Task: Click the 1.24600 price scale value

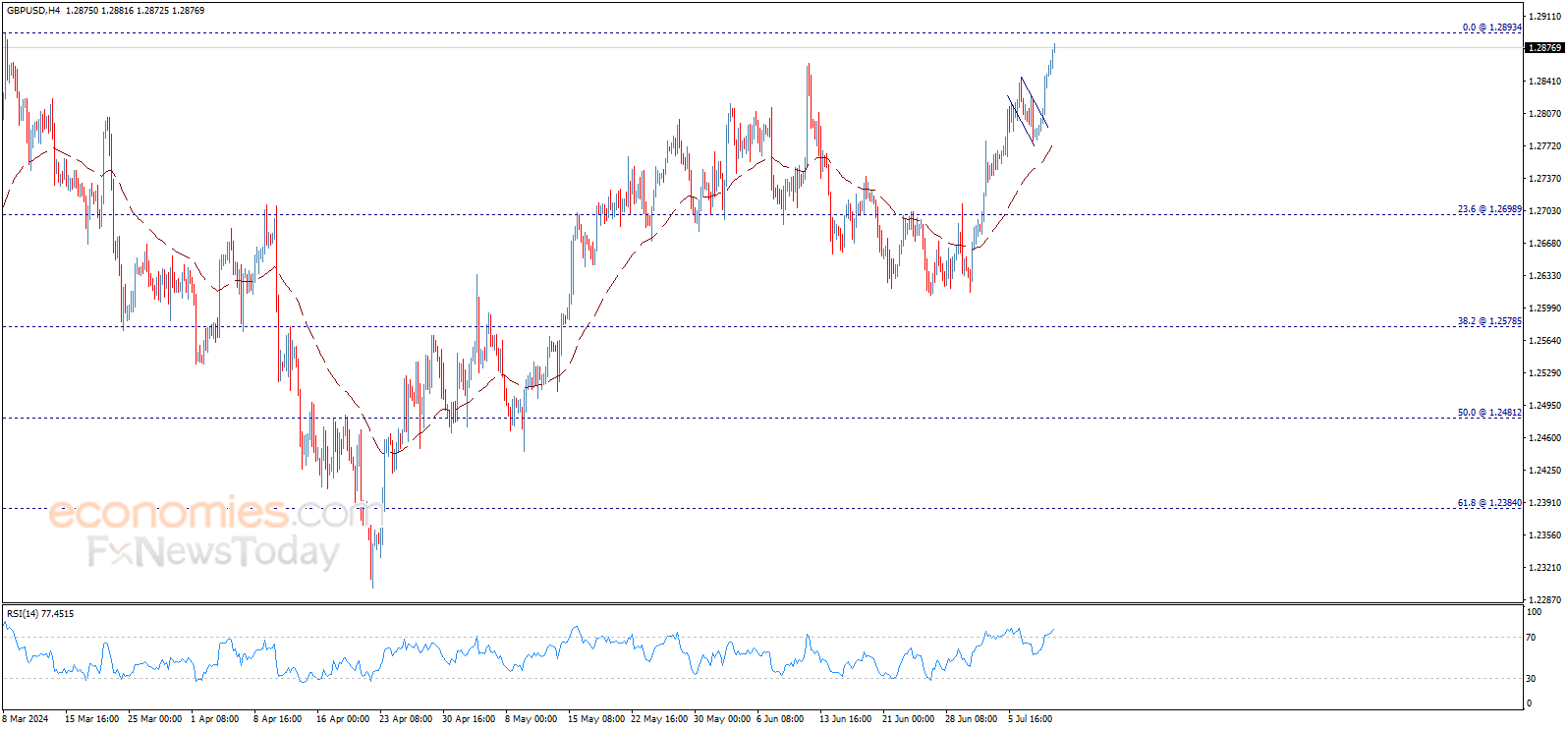Action: click(1546, 438)
